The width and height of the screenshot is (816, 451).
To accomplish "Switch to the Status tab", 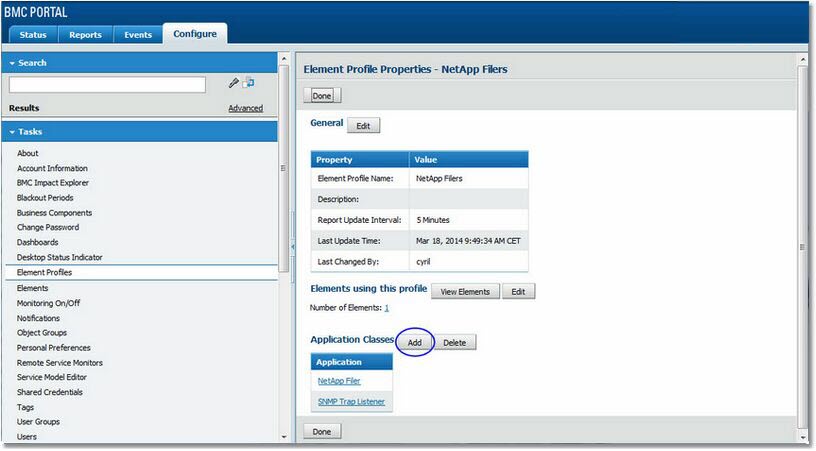I will pyautogui.click(x=33, y=35).
